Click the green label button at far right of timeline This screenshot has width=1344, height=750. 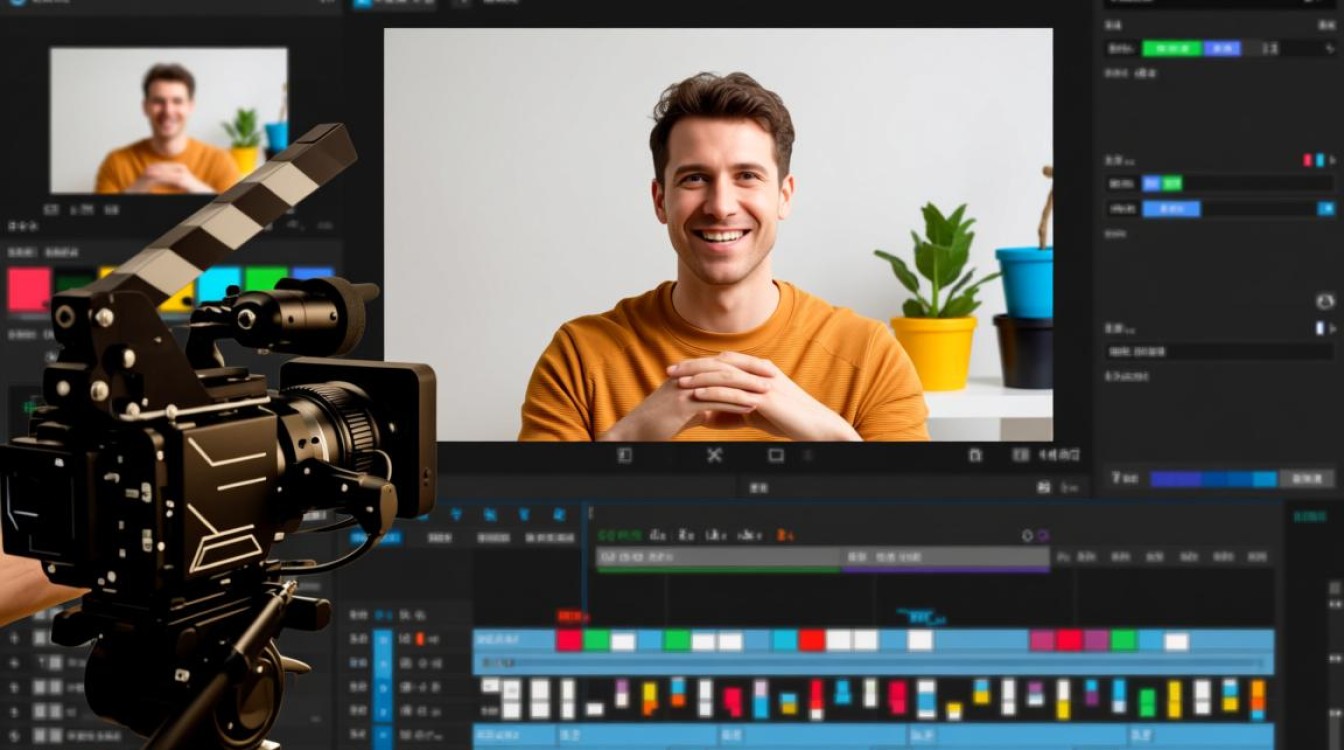pos(1310,517)
